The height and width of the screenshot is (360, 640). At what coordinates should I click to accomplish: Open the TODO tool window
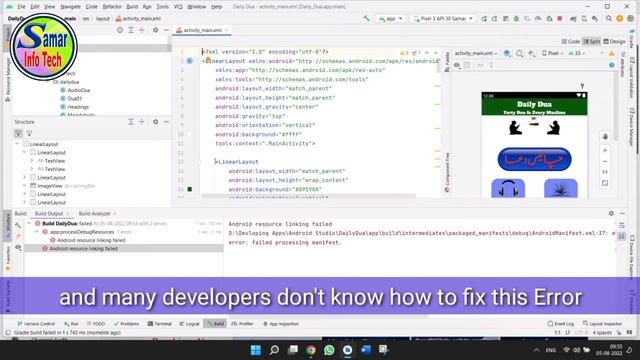tap(96, 324)
